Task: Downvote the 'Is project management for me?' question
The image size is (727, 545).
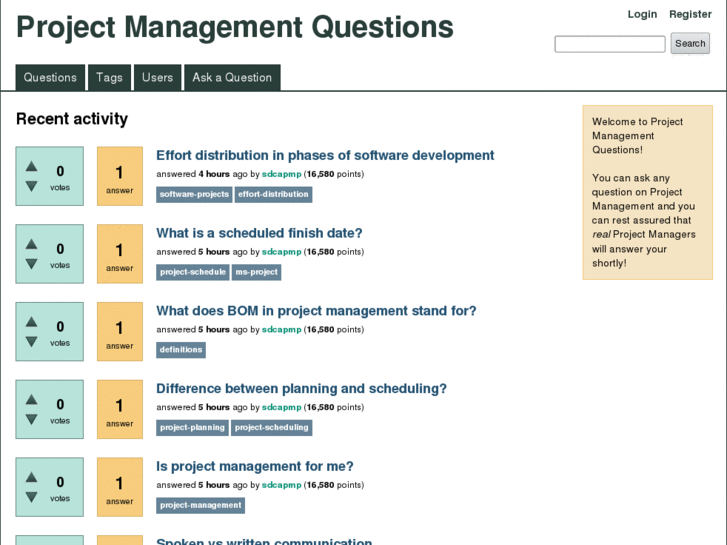Action: click(31, 497)
